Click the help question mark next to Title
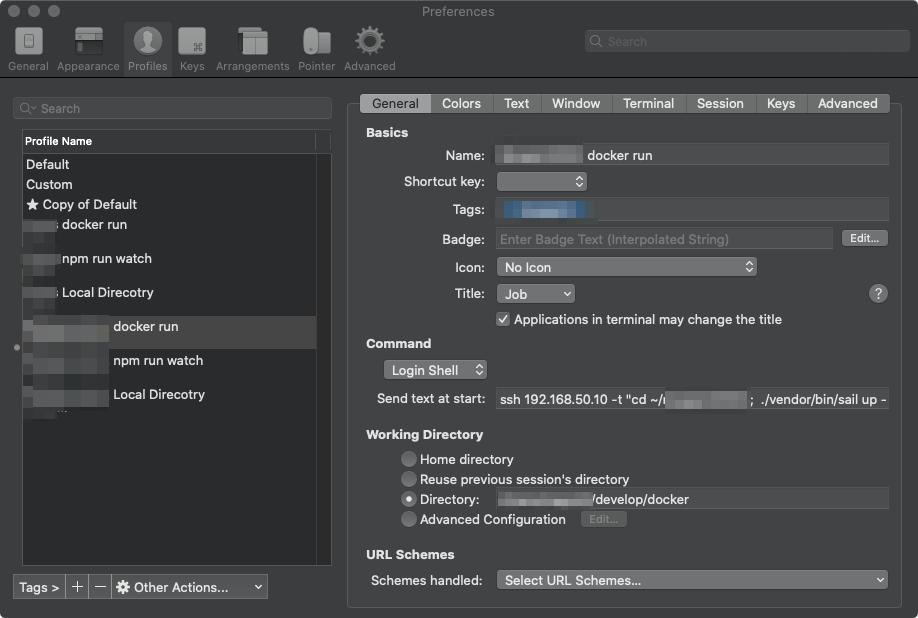Screen dimensions: 918x618 [878, 294]
